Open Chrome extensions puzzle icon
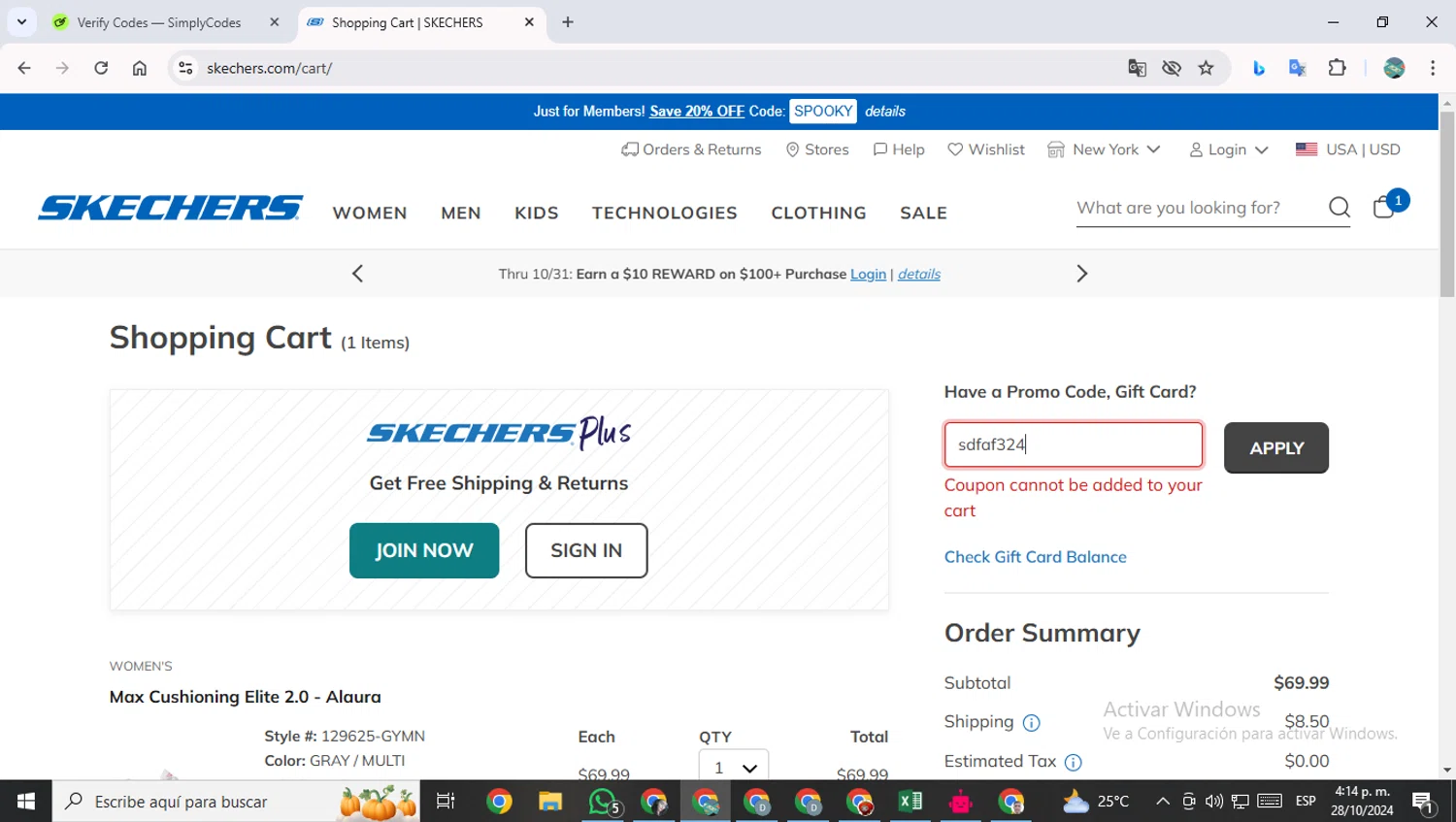Viewport: 1456px width, 822px height. click(x=1337, y=68)
